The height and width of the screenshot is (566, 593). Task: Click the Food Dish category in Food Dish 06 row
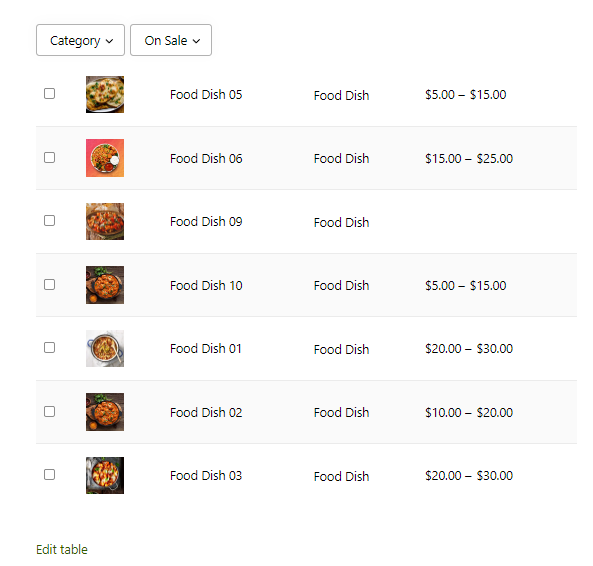click(x=342, y=158)
